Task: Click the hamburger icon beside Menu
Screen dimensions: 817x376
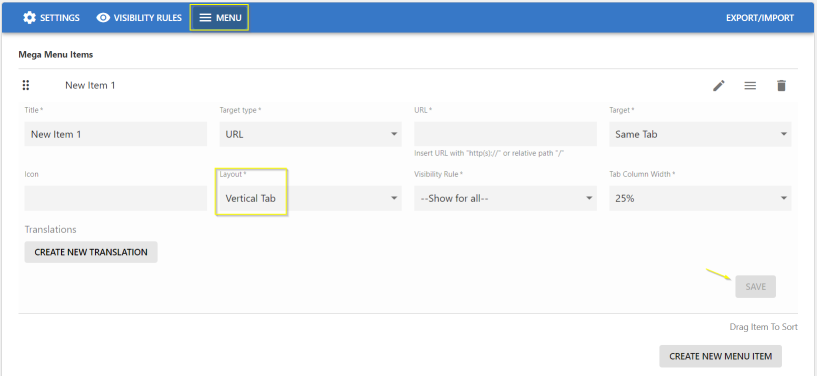Action: pos(206,18)
